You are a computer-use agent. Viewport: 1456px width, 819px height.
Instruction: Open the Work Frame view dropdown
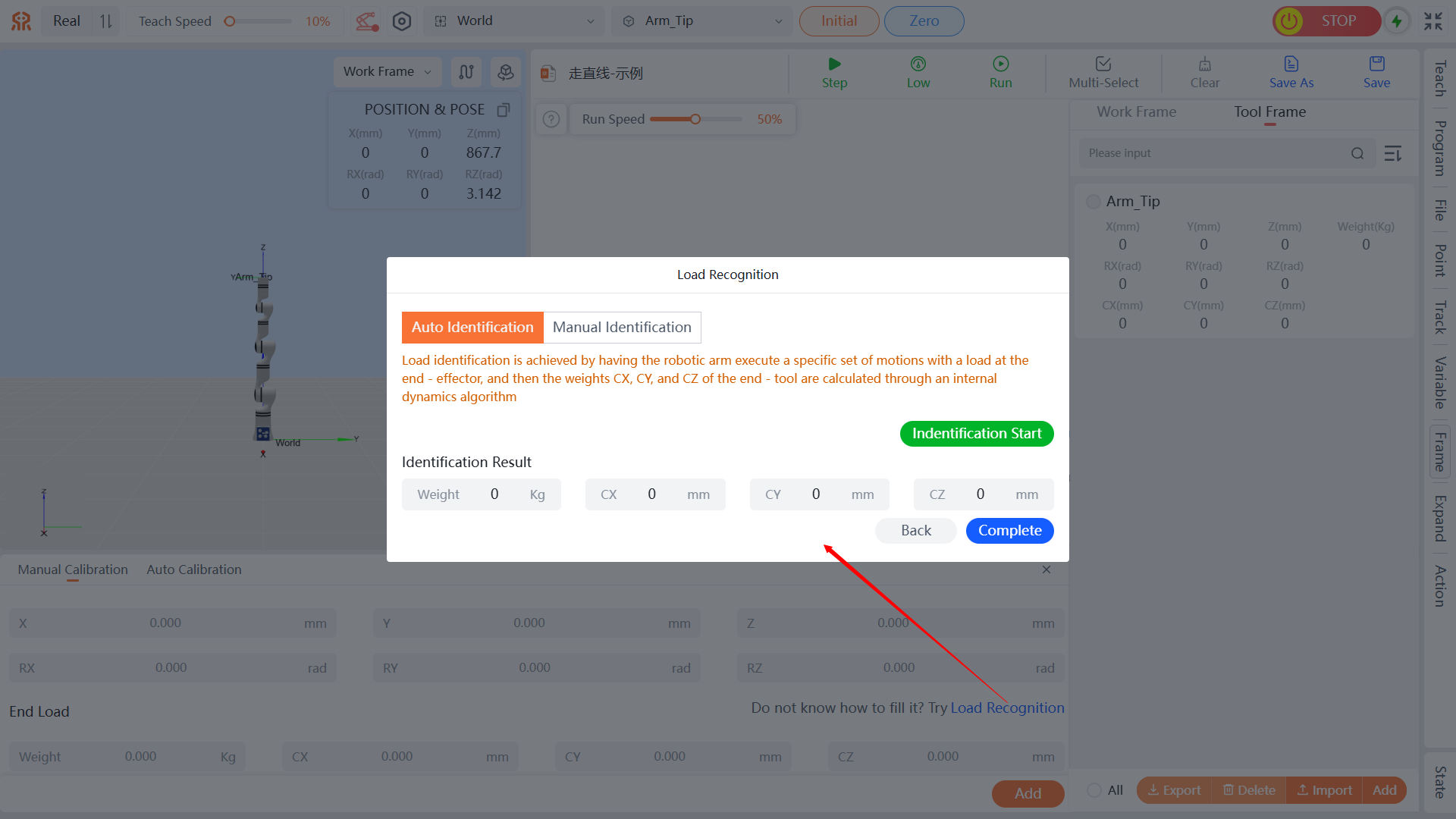[x=387, y=71]
